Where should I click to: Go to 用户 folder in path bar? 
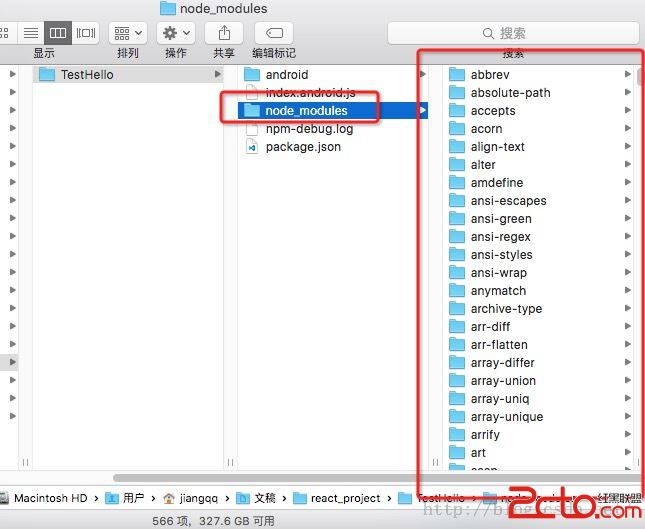coord(125,499)
